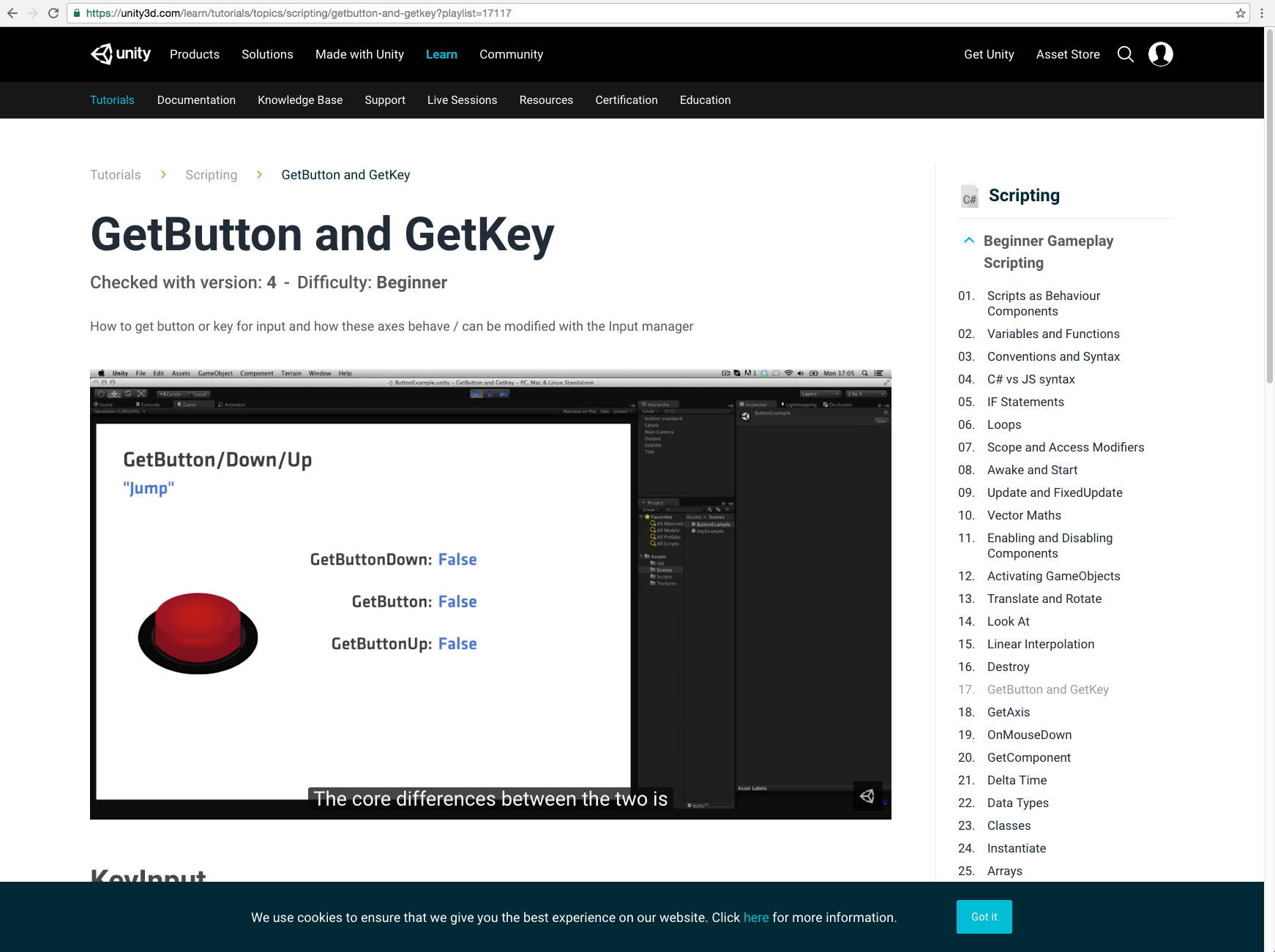Open lesson Look At
The width and height of the screenshot is (1275, 952).
(x=1008, y=621)
